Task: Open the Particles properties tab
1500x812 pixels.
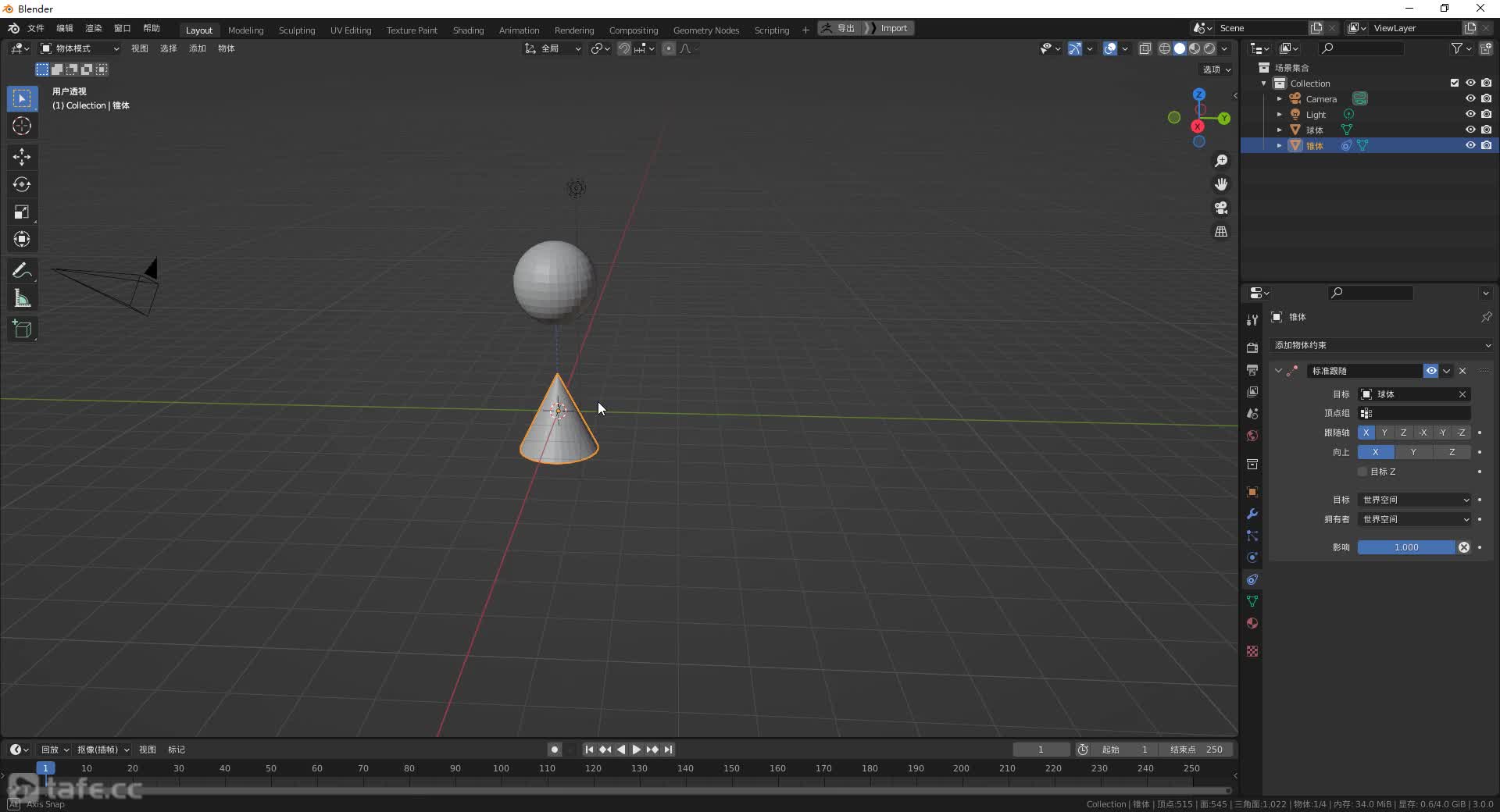Action: (1252, 536)
